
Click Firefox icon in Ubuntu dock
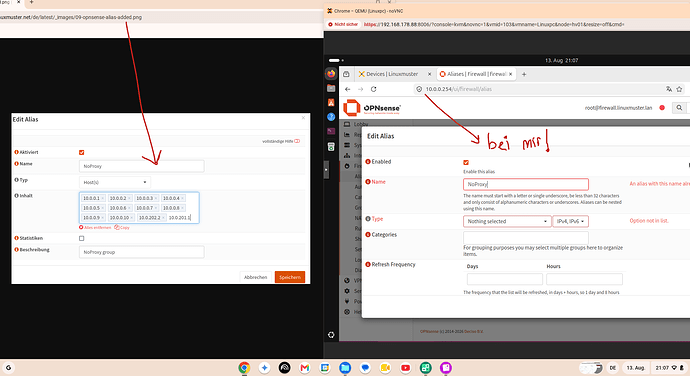tap(331, 74)
